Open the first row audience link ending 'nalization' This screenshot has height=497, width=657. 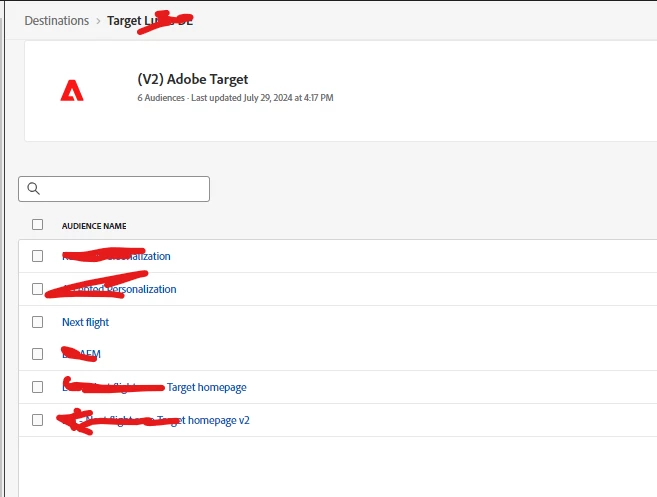tap(116, 256)
